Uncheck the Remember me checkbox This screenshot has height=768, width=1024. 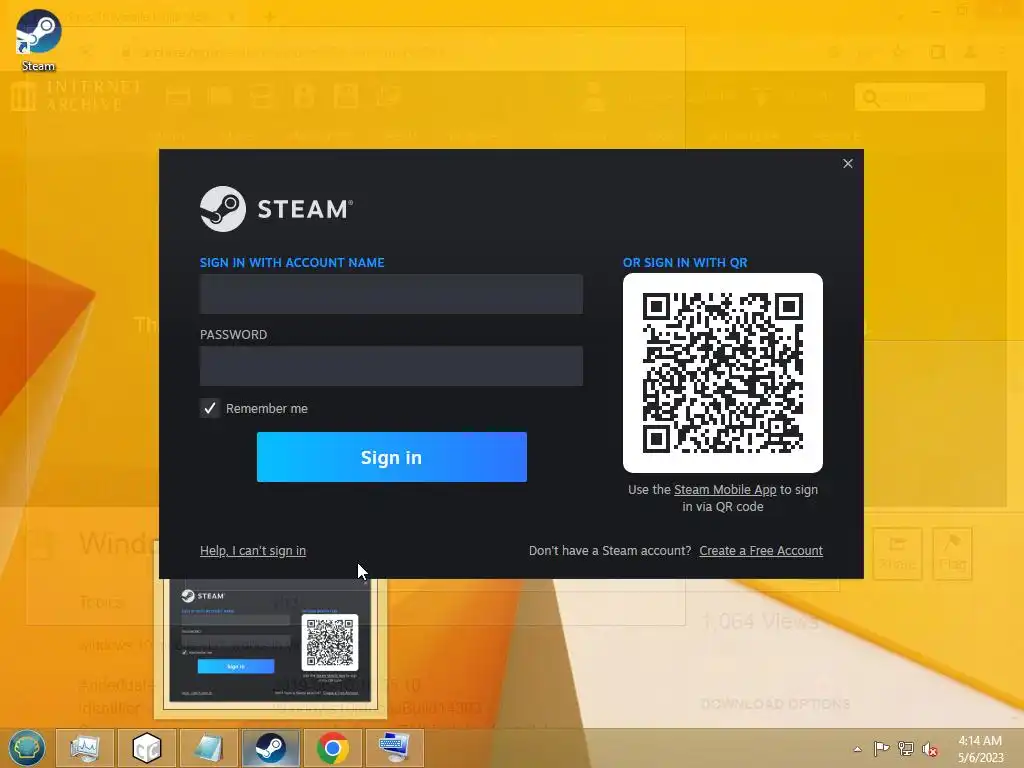click(210, 408)
